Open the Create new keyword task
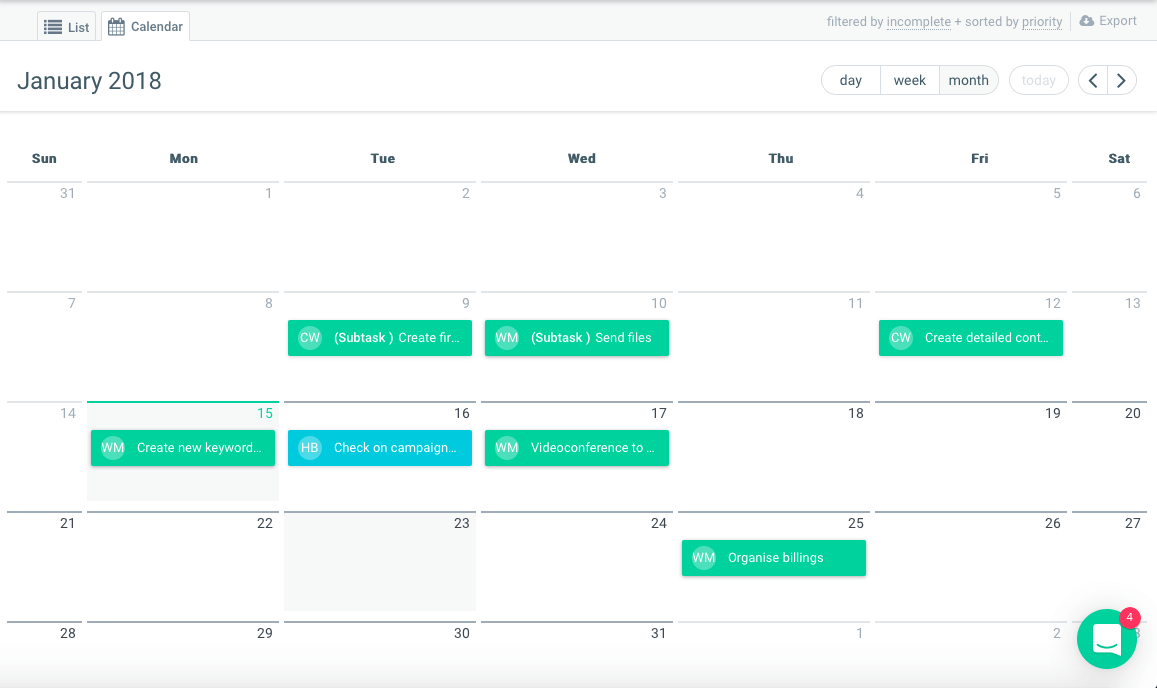This screenshot has width=1157, height=688. point(198,448)
